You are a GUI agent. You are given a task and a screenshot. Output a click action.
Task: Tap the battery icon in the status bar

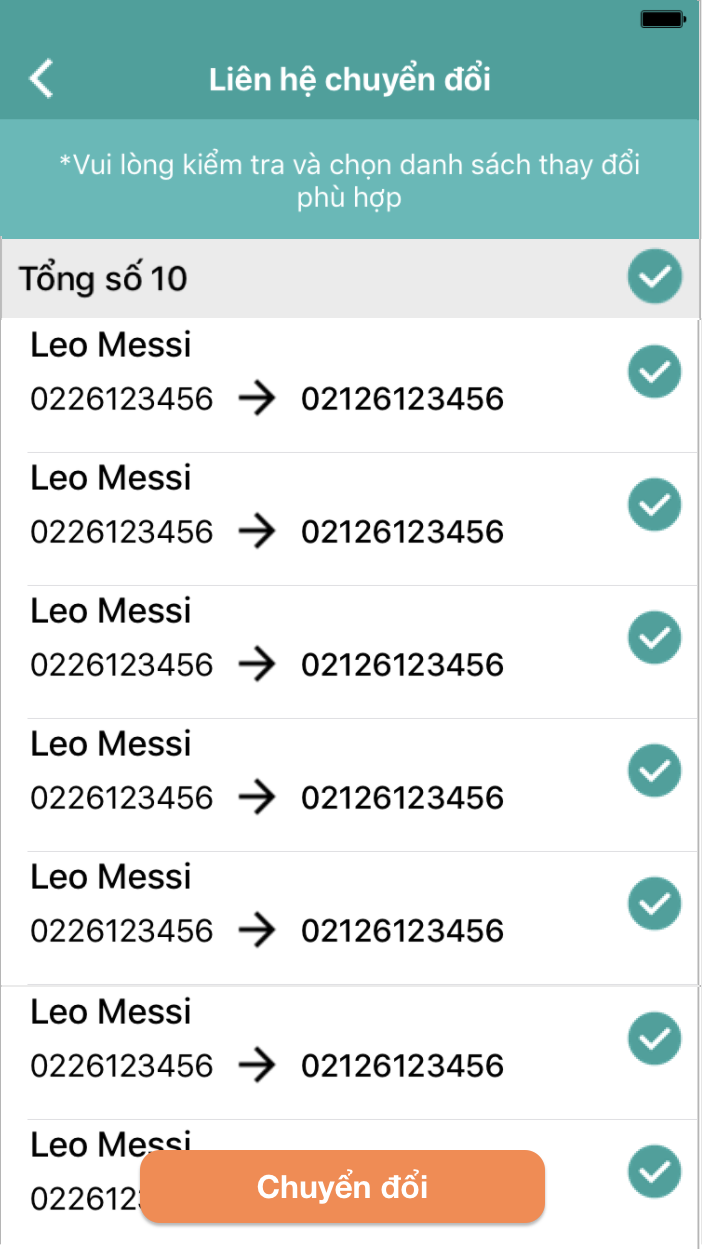[663, 18]
